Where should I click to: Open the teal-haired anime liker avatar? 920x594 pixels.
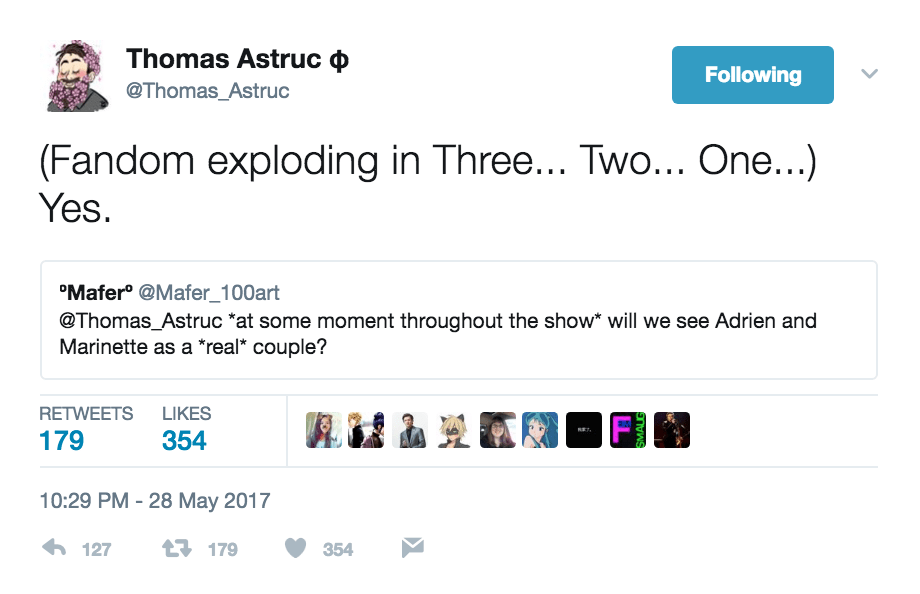pyautogui.click(x=540, y=430)
